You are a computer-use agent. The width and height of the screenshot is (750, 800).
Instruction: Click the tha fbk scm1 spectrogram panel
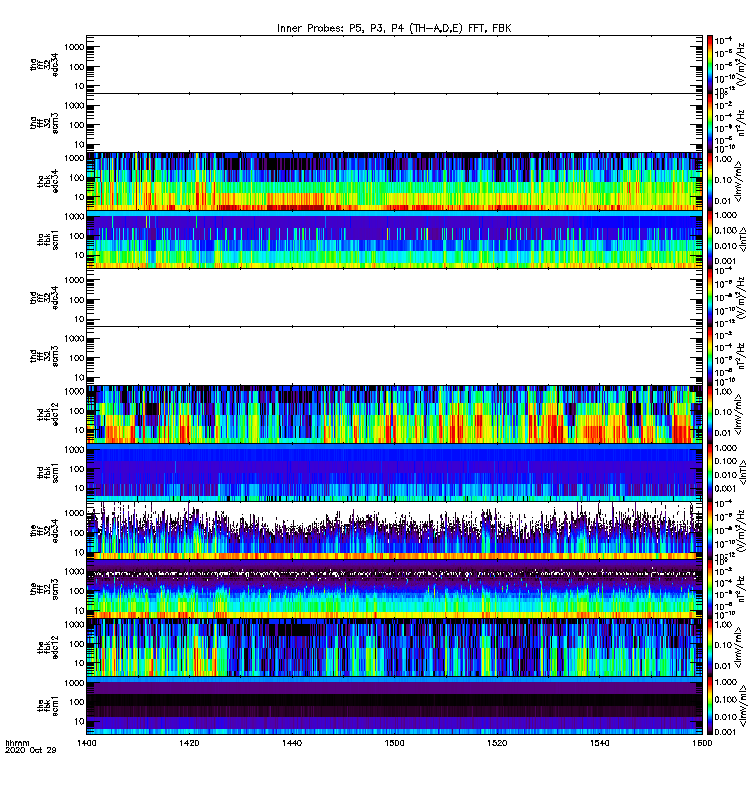click(x=394, y=239)
